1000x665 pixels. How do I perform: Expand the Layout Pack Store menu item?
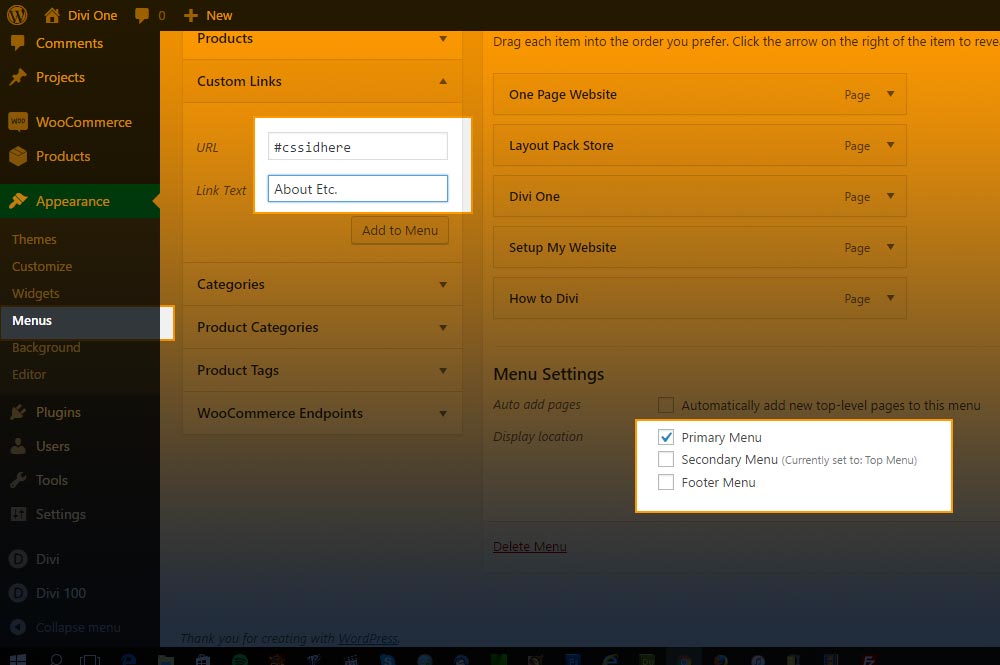coord(890,145)
